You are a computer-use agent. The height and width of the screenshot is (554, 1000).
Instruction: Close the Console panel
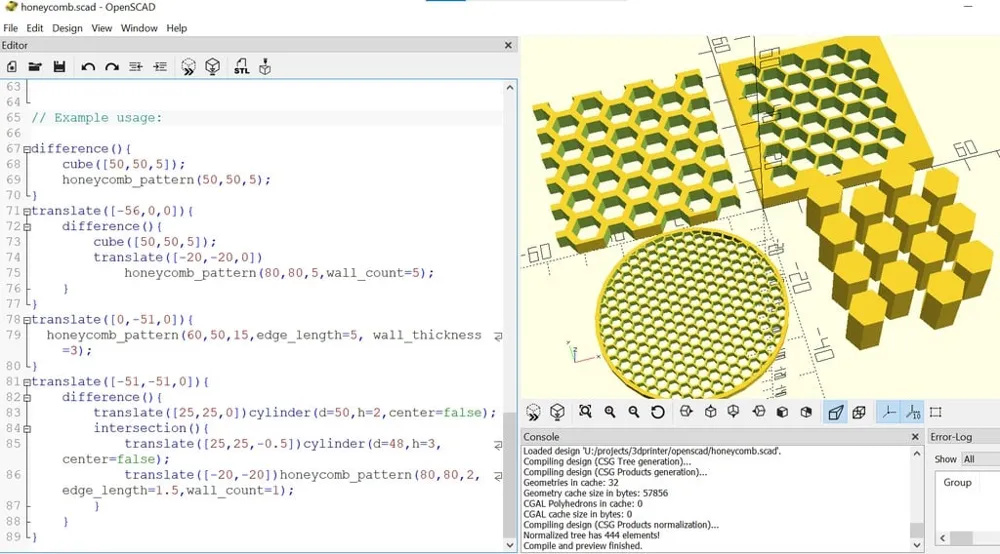pyautogui.click(x=914, y=437)
